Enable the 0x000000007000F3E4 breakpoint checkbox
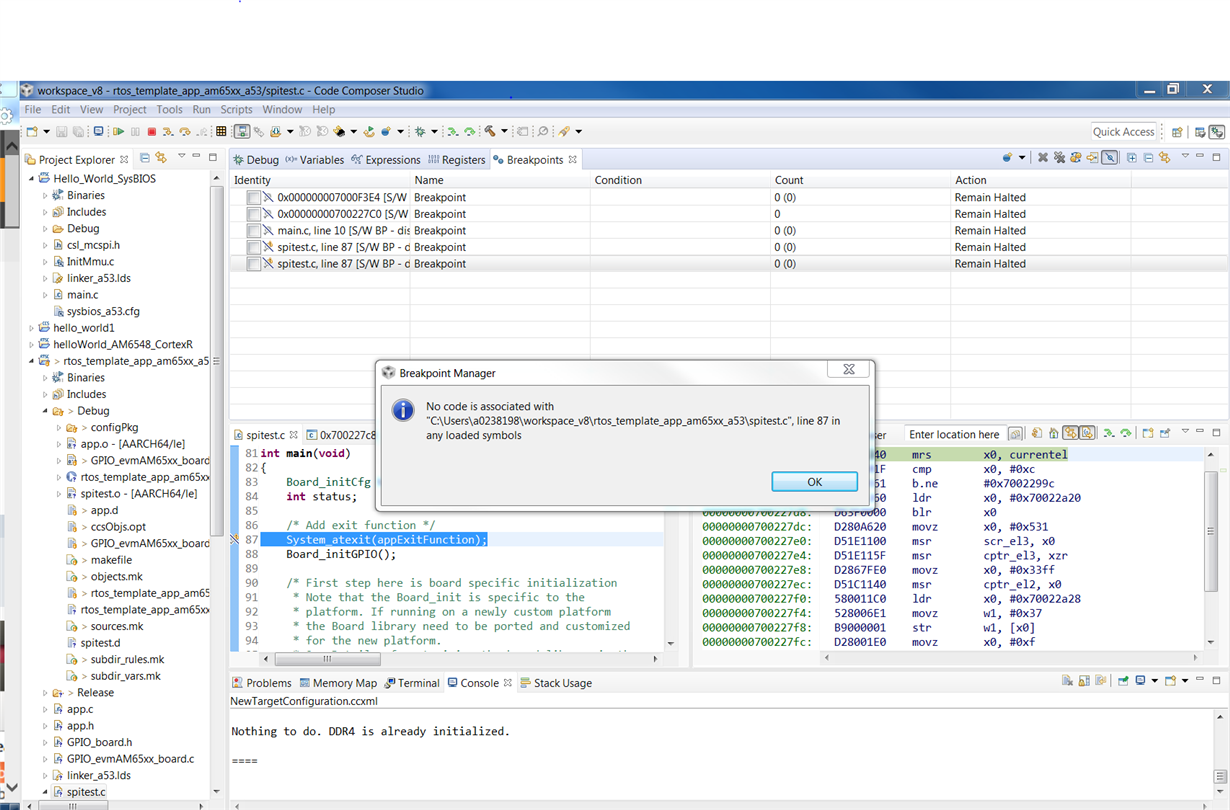1230x810 pixels. pos(254,198)
